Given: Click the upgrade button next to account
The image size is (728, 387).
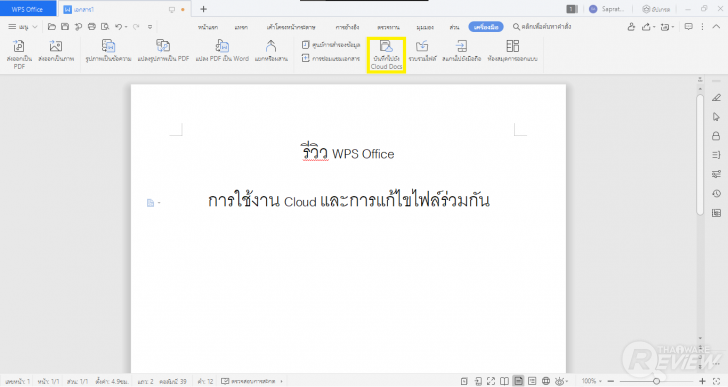Looking at the screenshot, I should (x=656, y=9).
